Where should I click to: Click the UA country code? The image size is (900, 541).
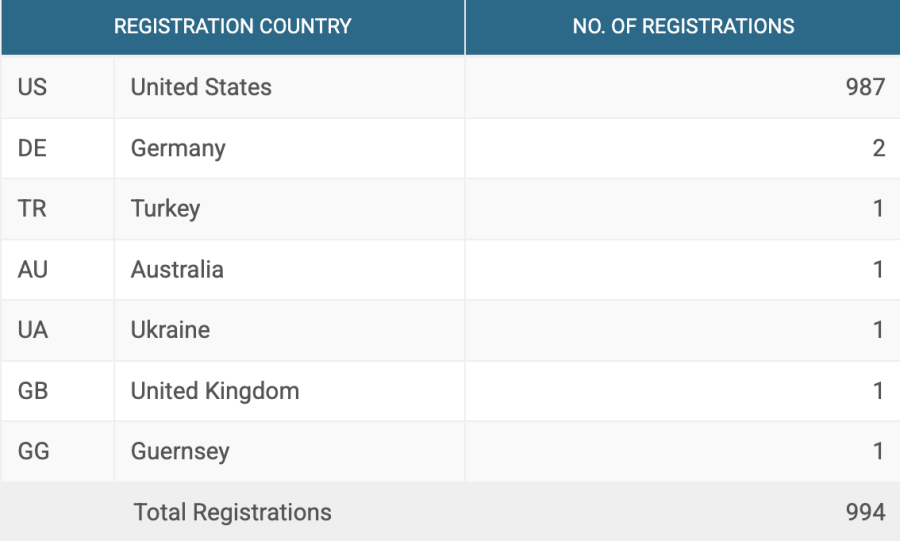(32, 330)
